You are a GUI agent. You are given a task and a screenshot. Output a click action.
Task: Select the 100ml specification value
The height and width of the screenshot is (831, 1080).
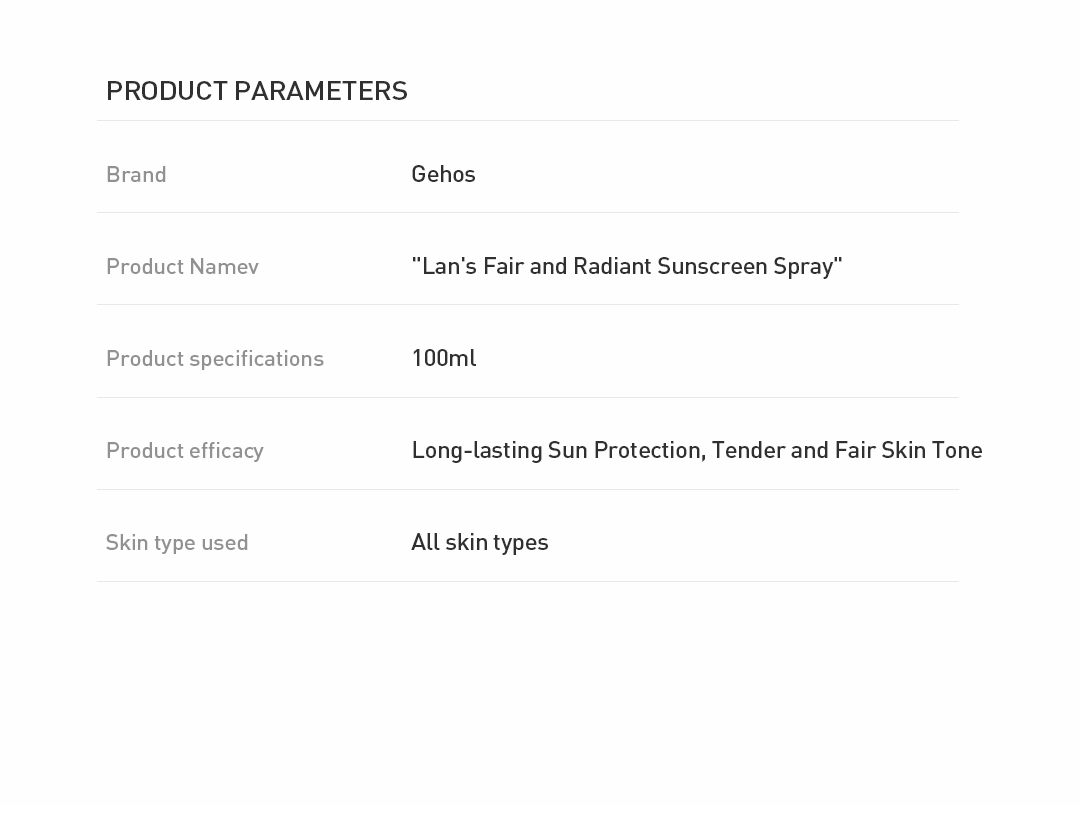click(x=443, y=358)
